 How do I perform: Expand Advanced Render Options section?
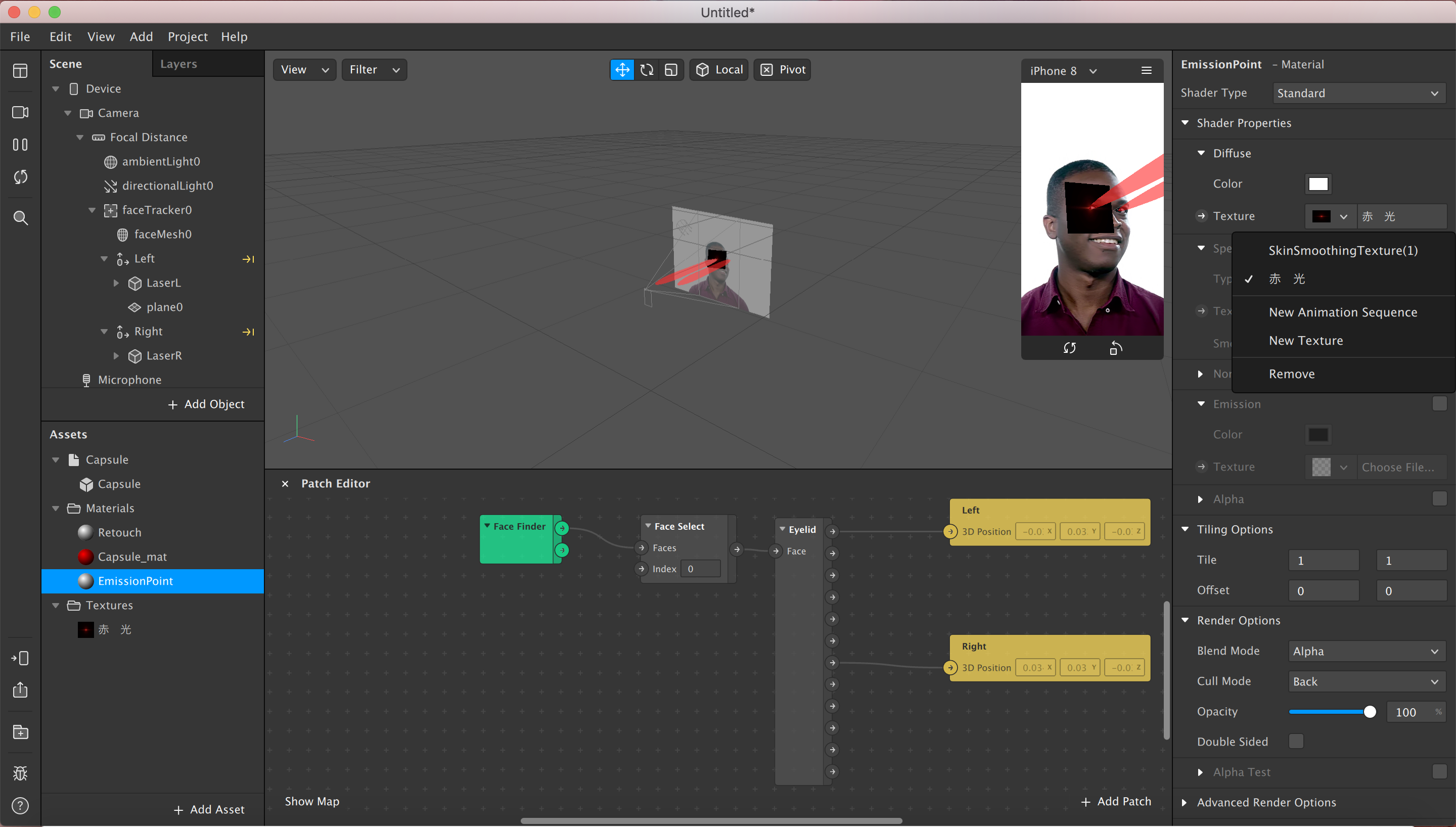(1184, 803)
